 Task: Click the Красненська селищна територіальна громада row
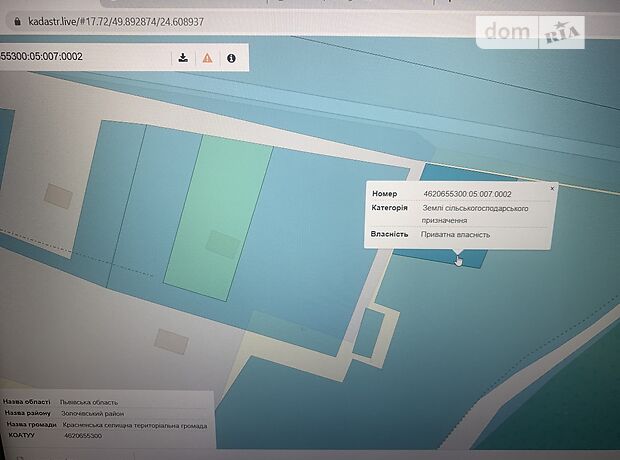(133, 426)
